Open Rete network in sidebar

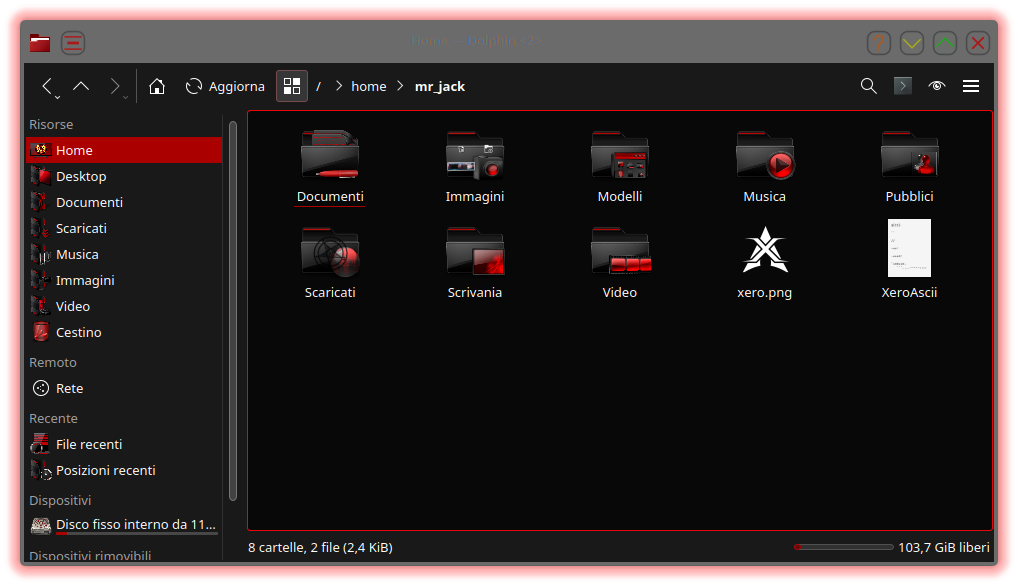tap(124, 388)
